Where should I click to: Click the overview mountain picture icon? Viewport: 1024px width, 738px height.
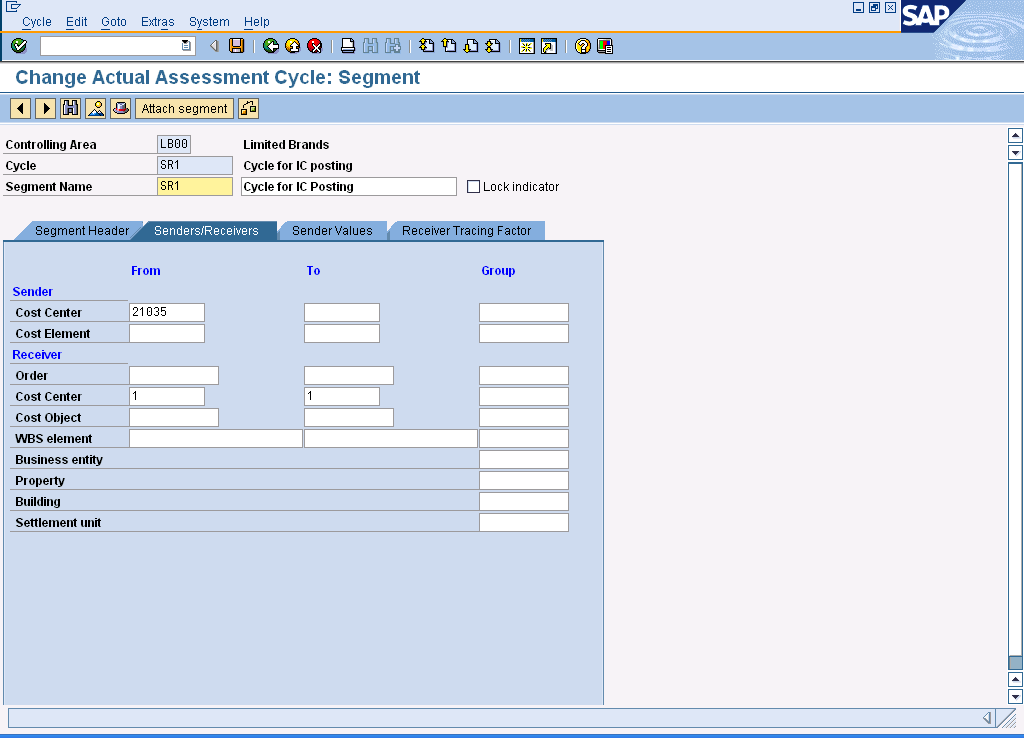[95, 108]
